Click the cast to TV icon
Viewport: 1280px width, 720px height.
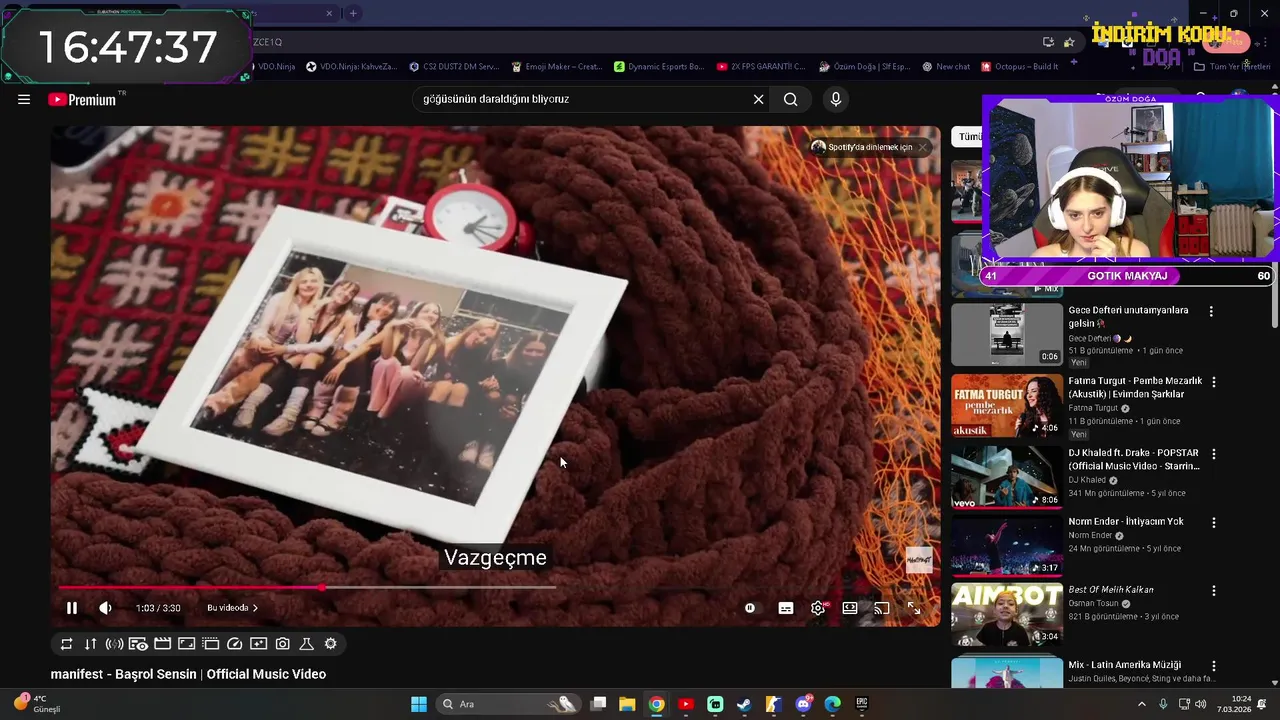point(882,608)
